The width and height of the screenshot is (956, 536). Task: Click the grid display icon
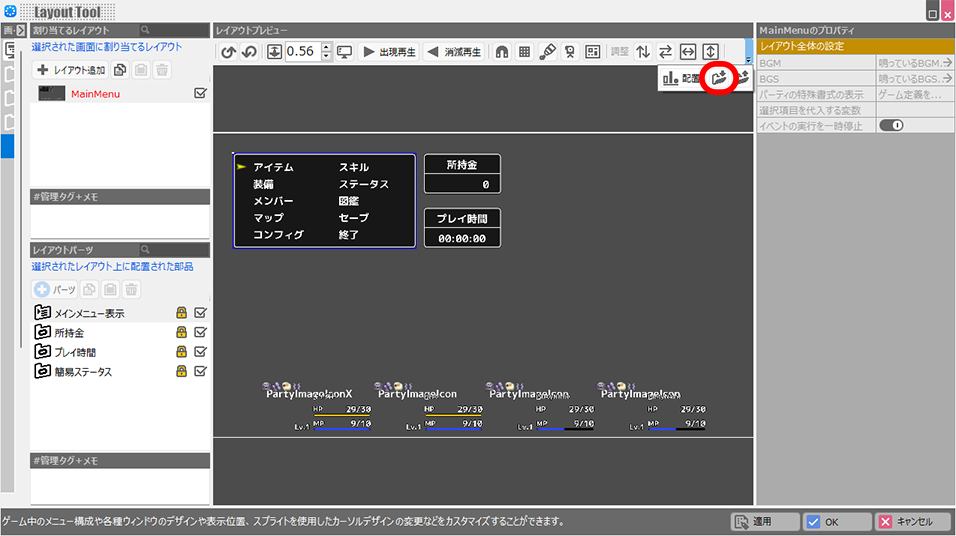click(x=524, y=51)
